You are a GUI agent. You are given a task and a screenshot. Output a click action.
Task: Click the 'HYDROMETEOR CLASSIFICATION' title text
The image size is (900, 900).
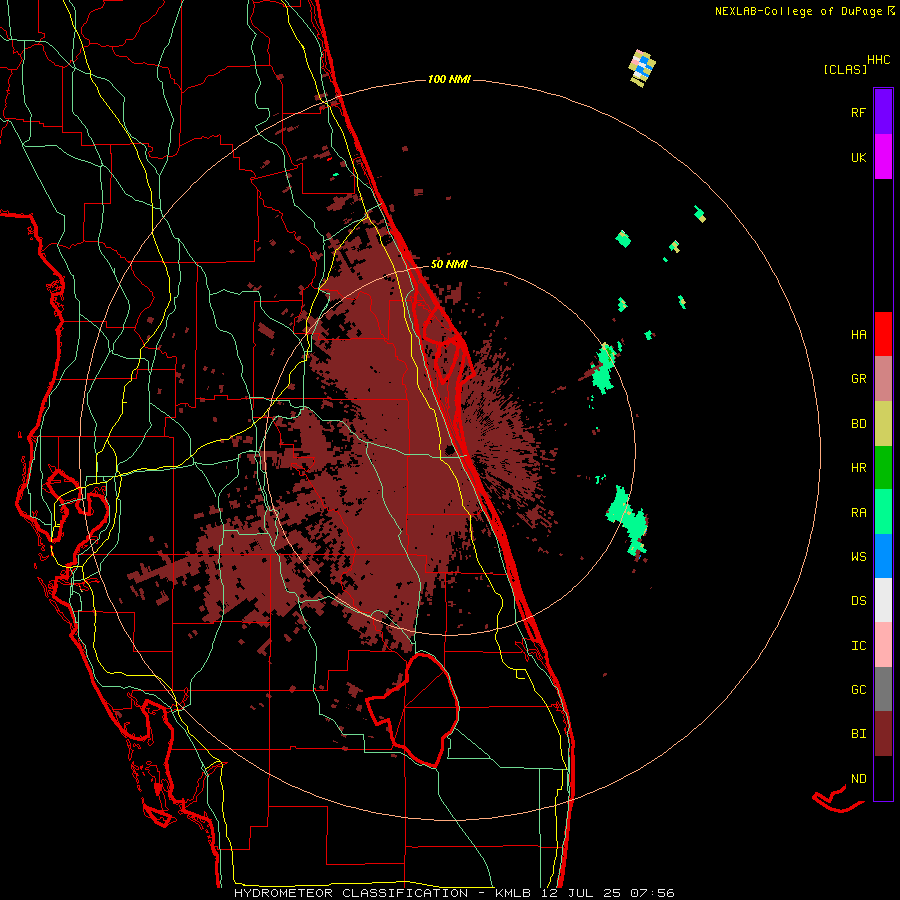[351, 893]
